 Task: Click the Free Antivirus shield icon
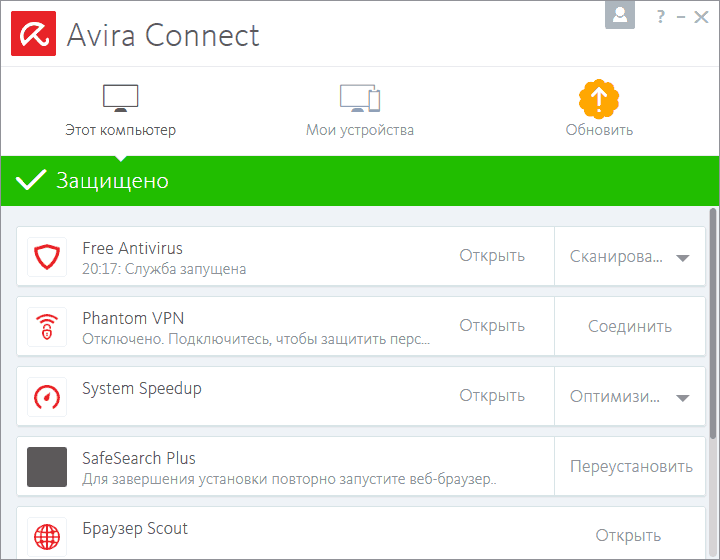click(47, 257)
